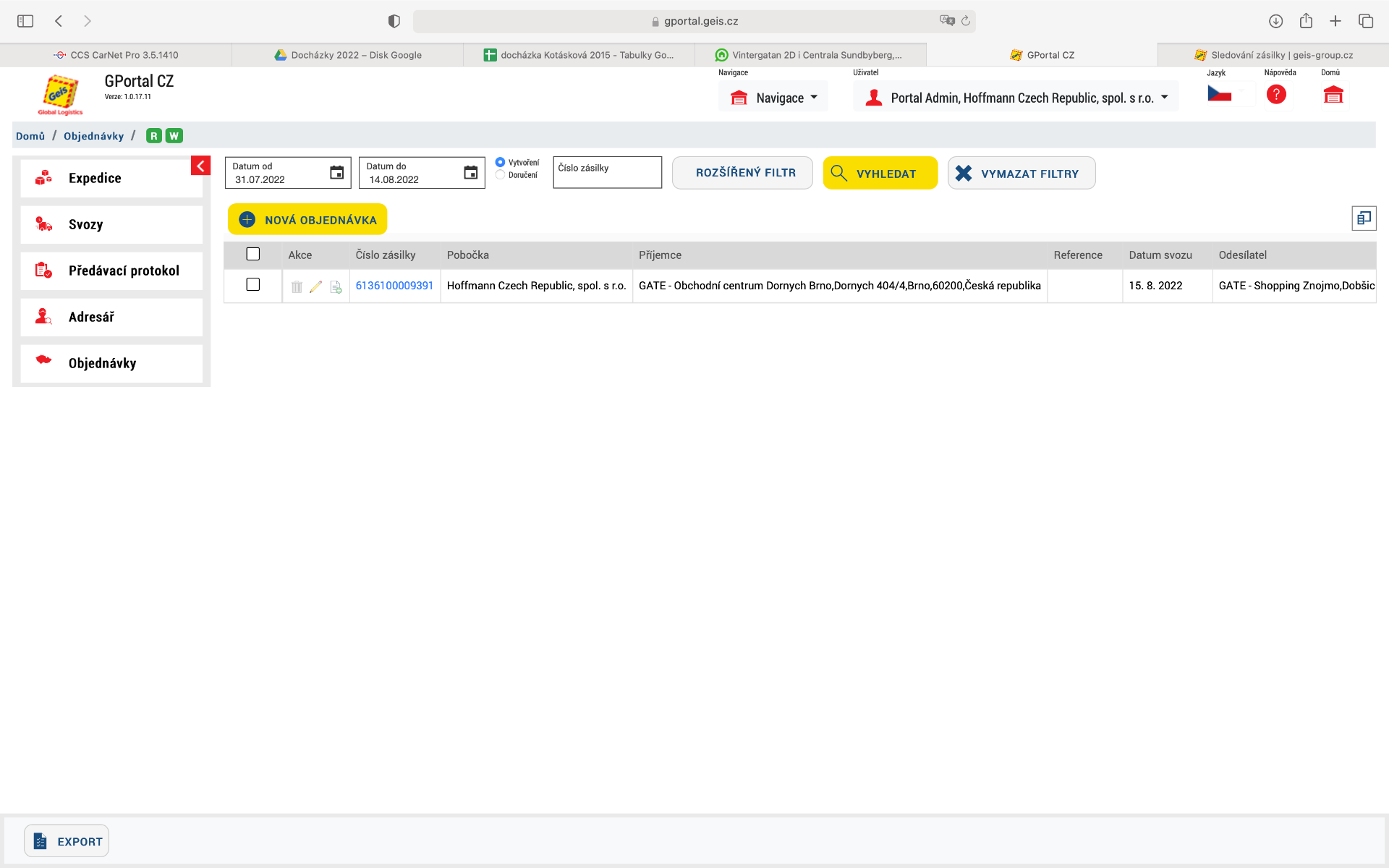Viewport: 1389px width, 868px height.
Task: Click the copy order document icon in row
Action: tap(336, 287)
